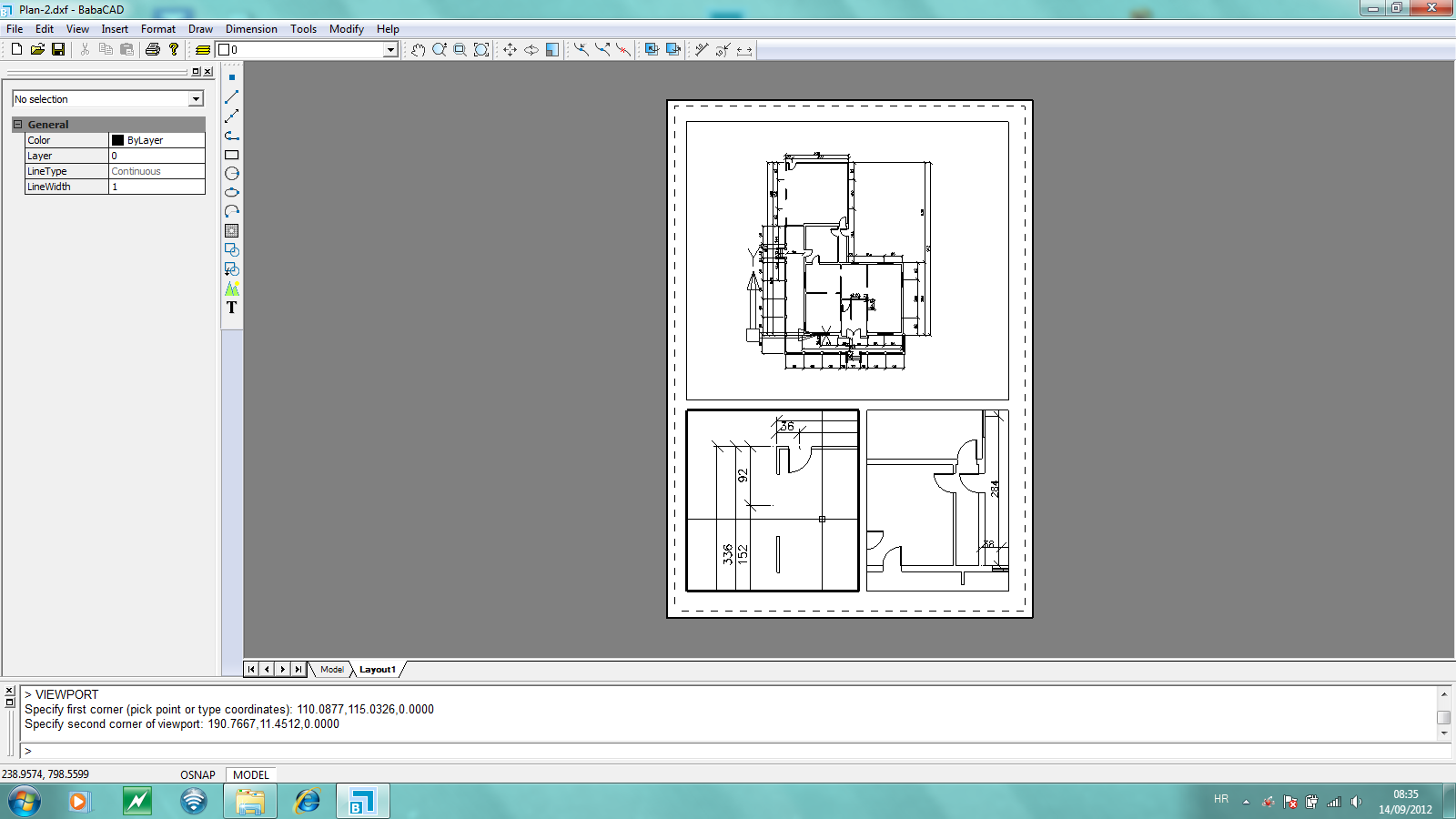Open the View menu

[x=77, y=29]
